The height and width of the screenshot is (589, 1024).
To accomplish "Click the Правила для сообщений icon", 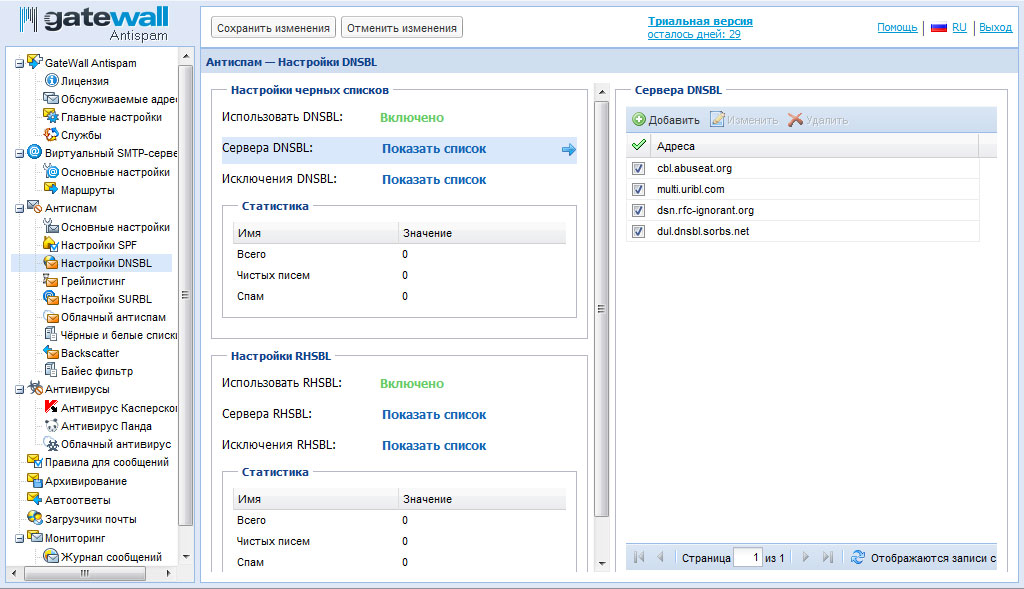I will click(35, 461).
